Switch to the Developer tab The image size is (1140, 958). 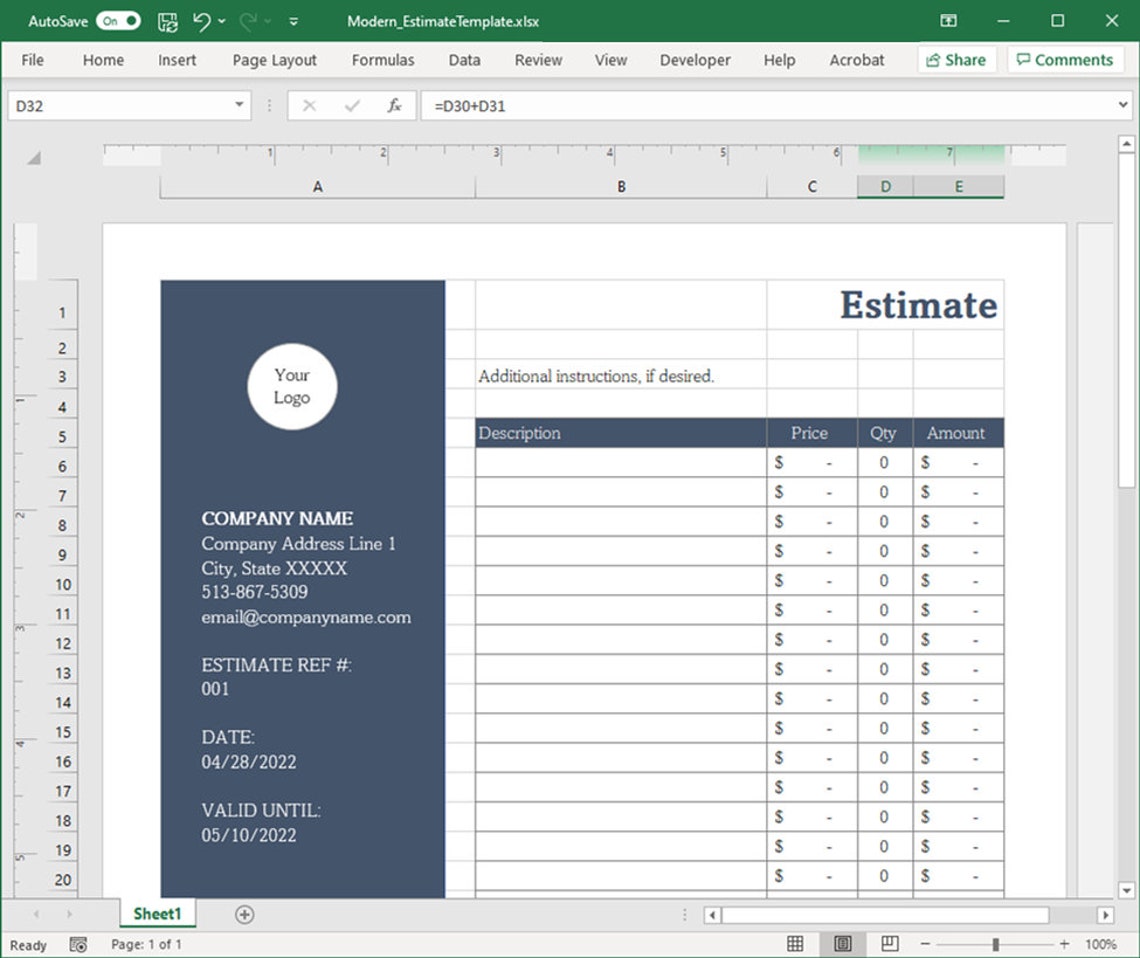pos(695,60)
